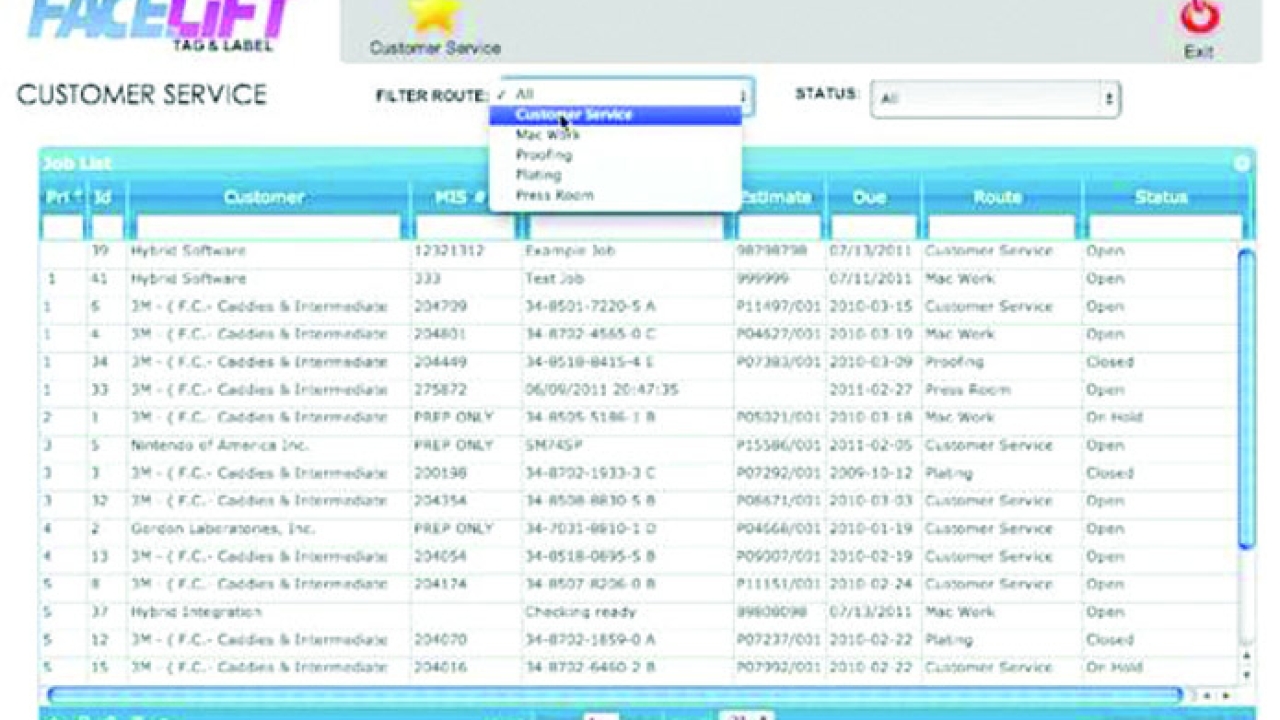Click Gordon Laboratories, Inc. customer cell
The image size is (1280, 720).
[222, 528]
